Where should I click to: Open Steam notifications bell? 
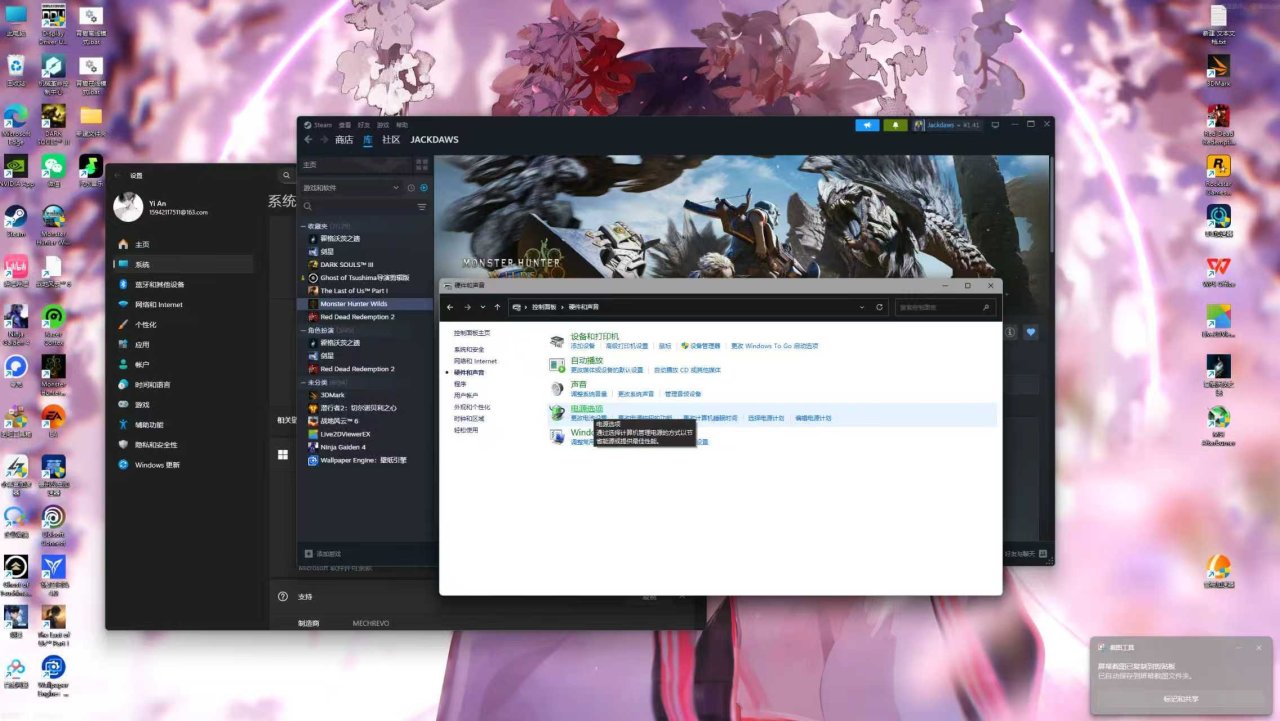click(x=895, y=125)
